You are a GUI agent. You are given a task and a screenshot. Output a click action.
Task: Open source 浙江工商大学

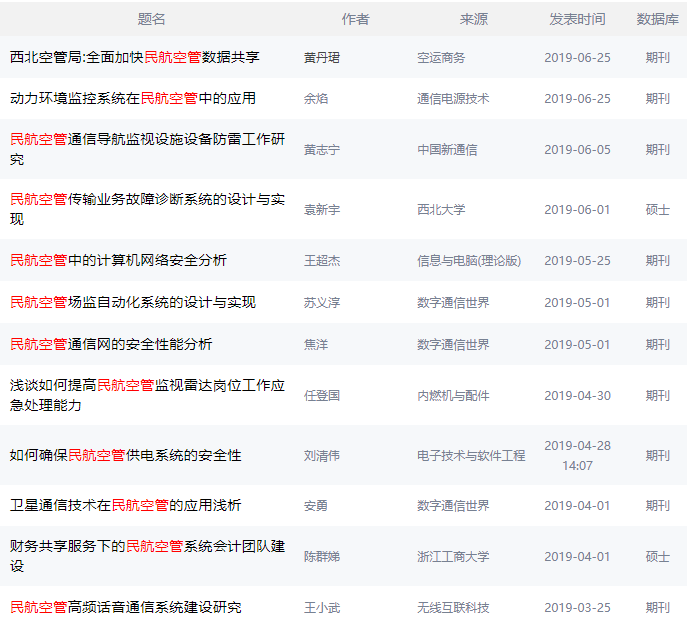[x=453, y=557]
